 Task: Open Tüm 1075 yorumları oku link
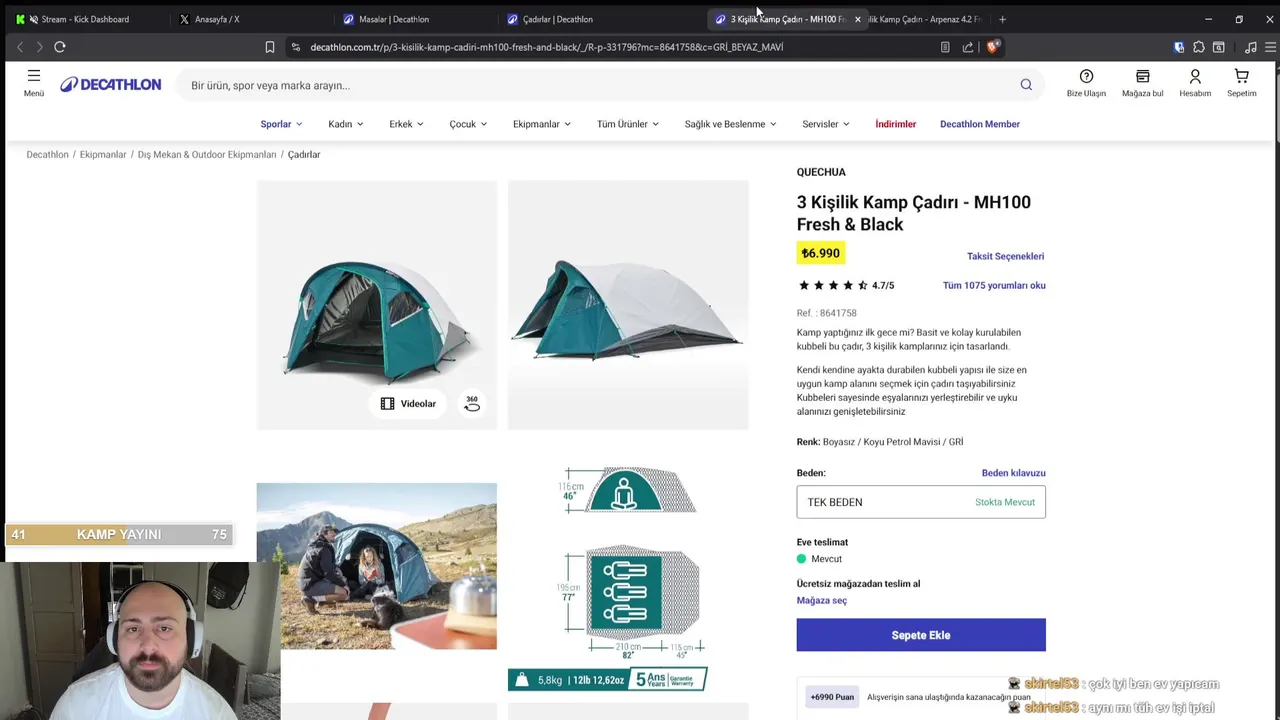pos(993,285)
